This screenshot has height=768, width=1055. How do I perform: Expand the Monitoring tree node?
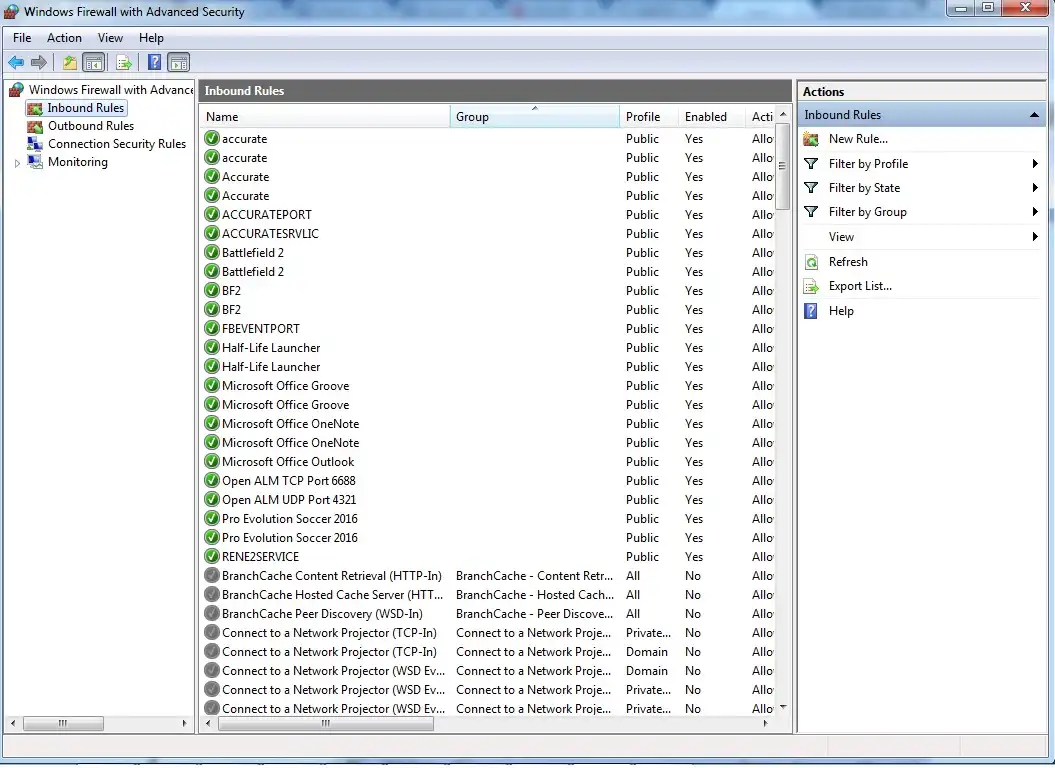(17, 163)
